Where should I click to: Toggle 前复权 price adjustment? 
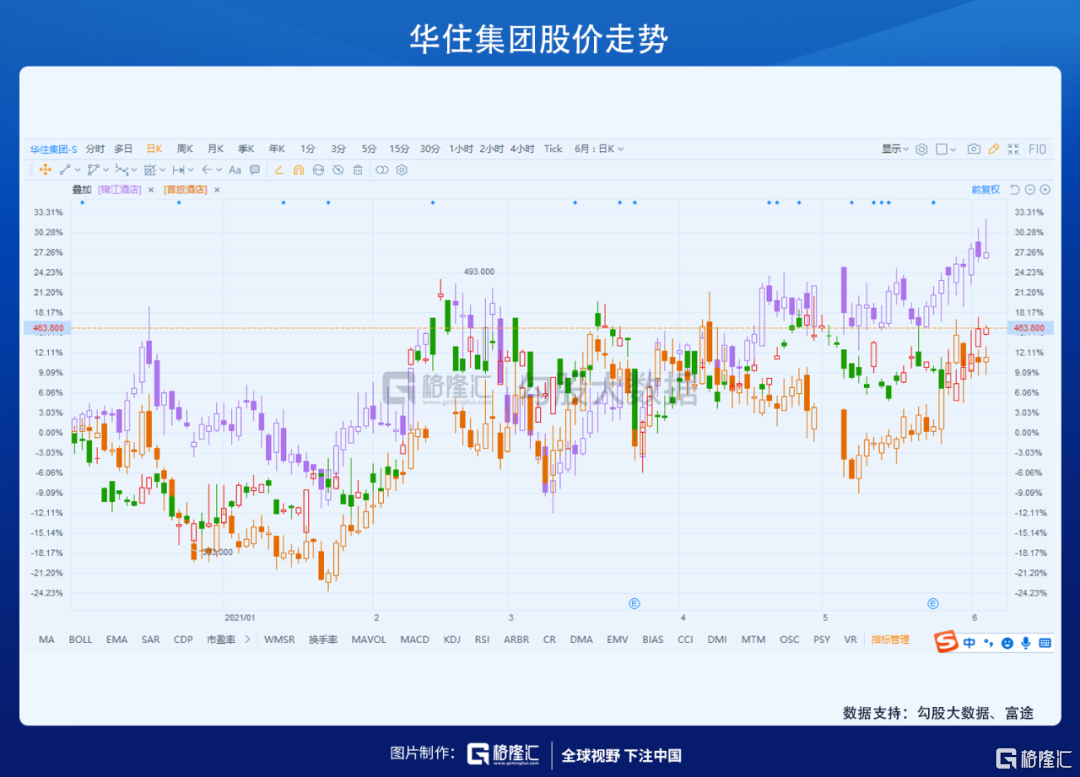pyautogui.click(x=985, y=189)
